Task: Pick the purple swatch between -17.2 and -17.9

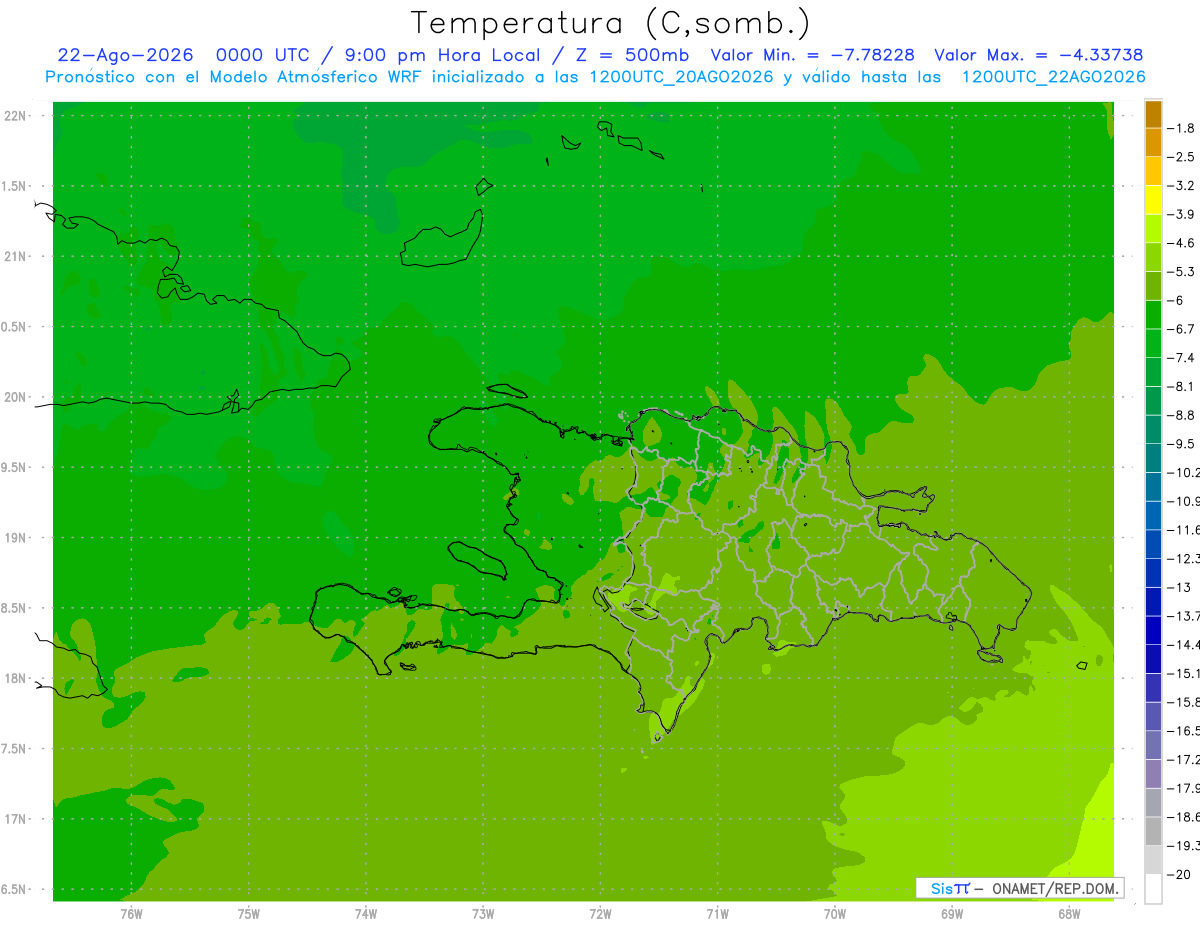Action: 1153,775
